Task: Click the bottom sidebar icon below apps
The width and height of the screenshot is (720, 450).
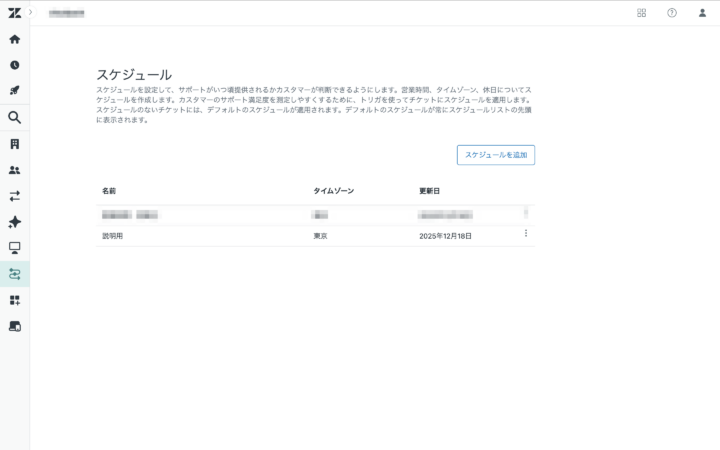Action: 14,326
